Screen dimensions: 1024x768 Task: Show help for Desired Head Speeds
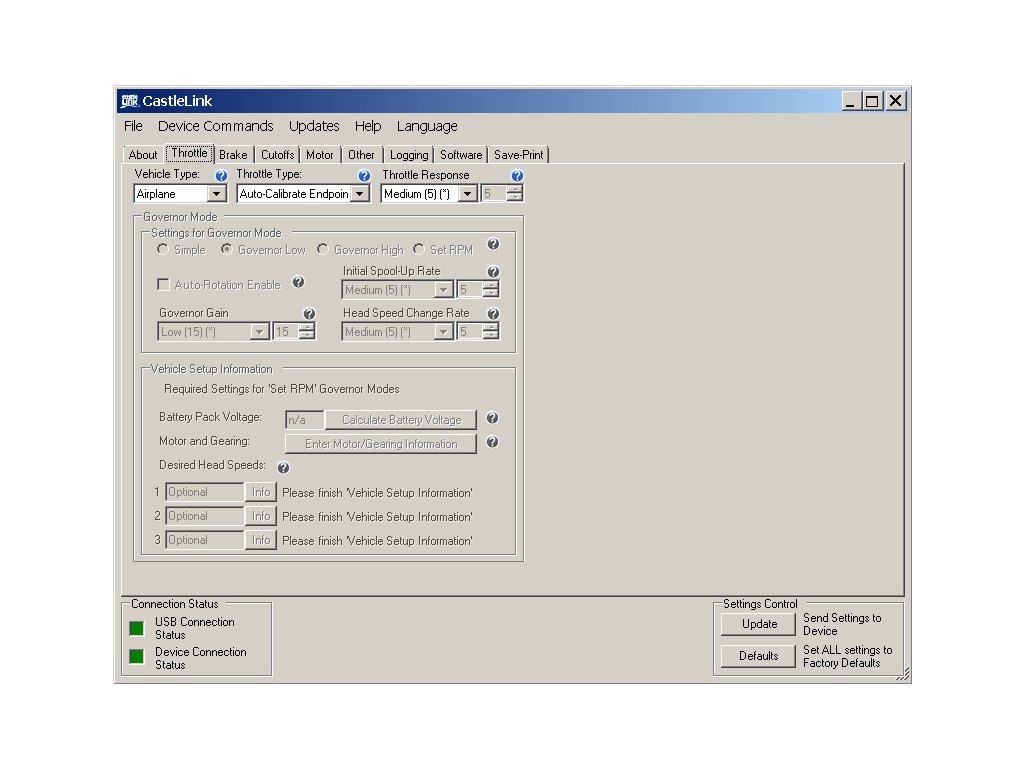click(x=283, y=467)
